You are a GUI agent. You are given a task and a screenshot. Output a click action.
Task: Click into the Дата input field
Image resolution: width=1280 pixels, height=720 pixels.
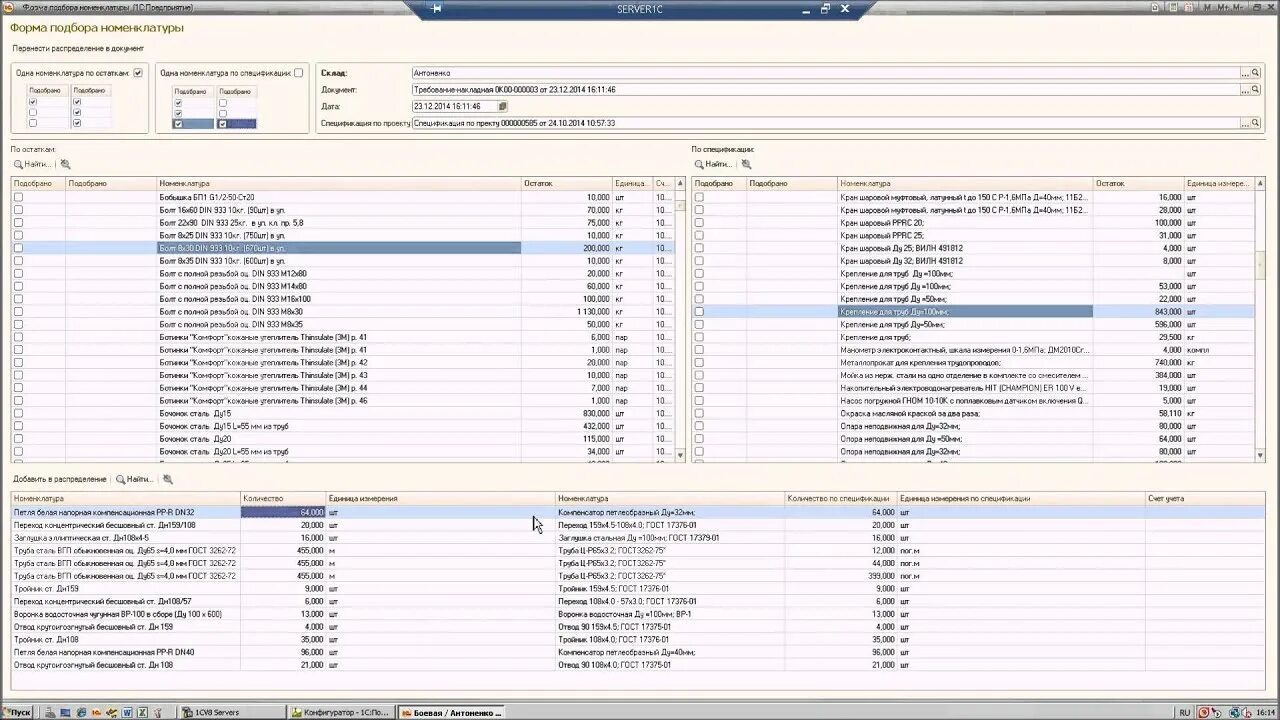(x=454, y=106)
